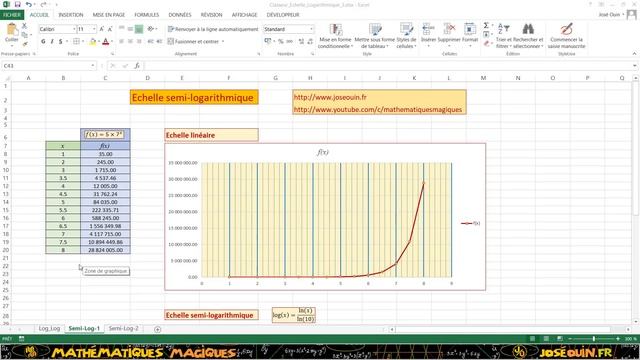Image resolution: width=640 pixels, height=360 pixels.
Task: Open the Standard number format dropdown
Action: click(311, 29)
